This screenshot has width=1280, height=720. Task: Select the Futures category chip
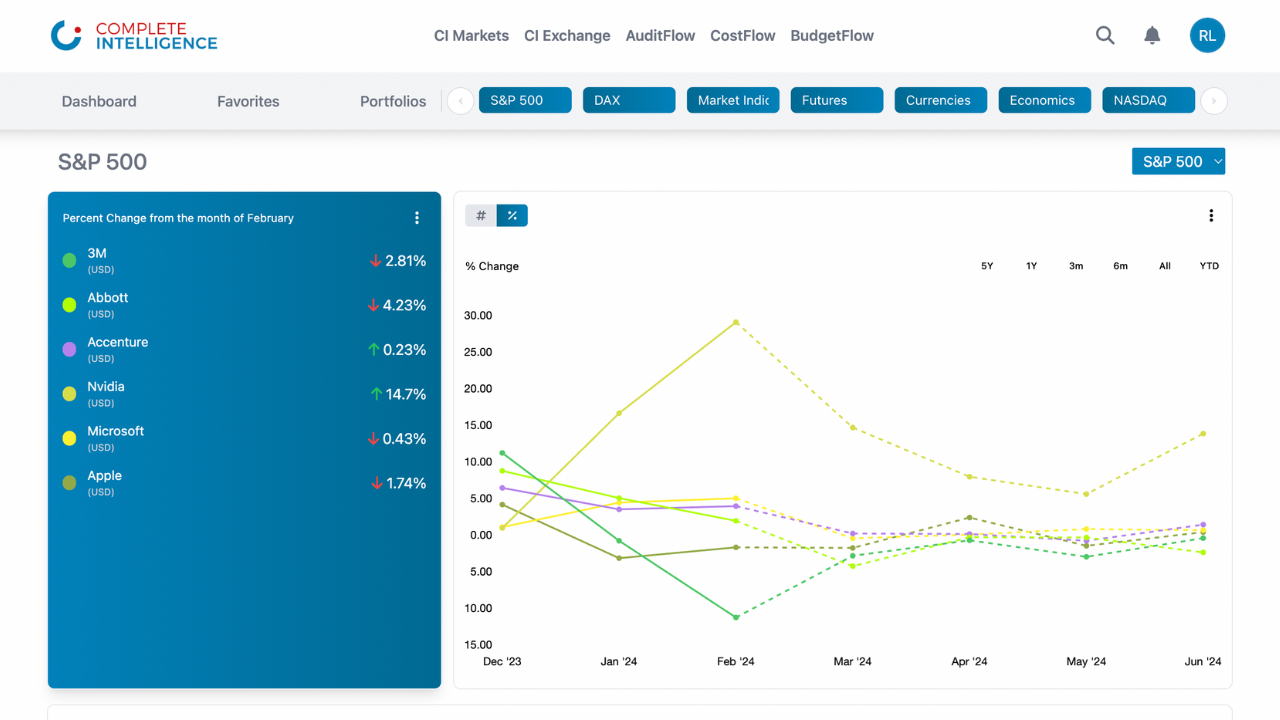click(837, 100)
